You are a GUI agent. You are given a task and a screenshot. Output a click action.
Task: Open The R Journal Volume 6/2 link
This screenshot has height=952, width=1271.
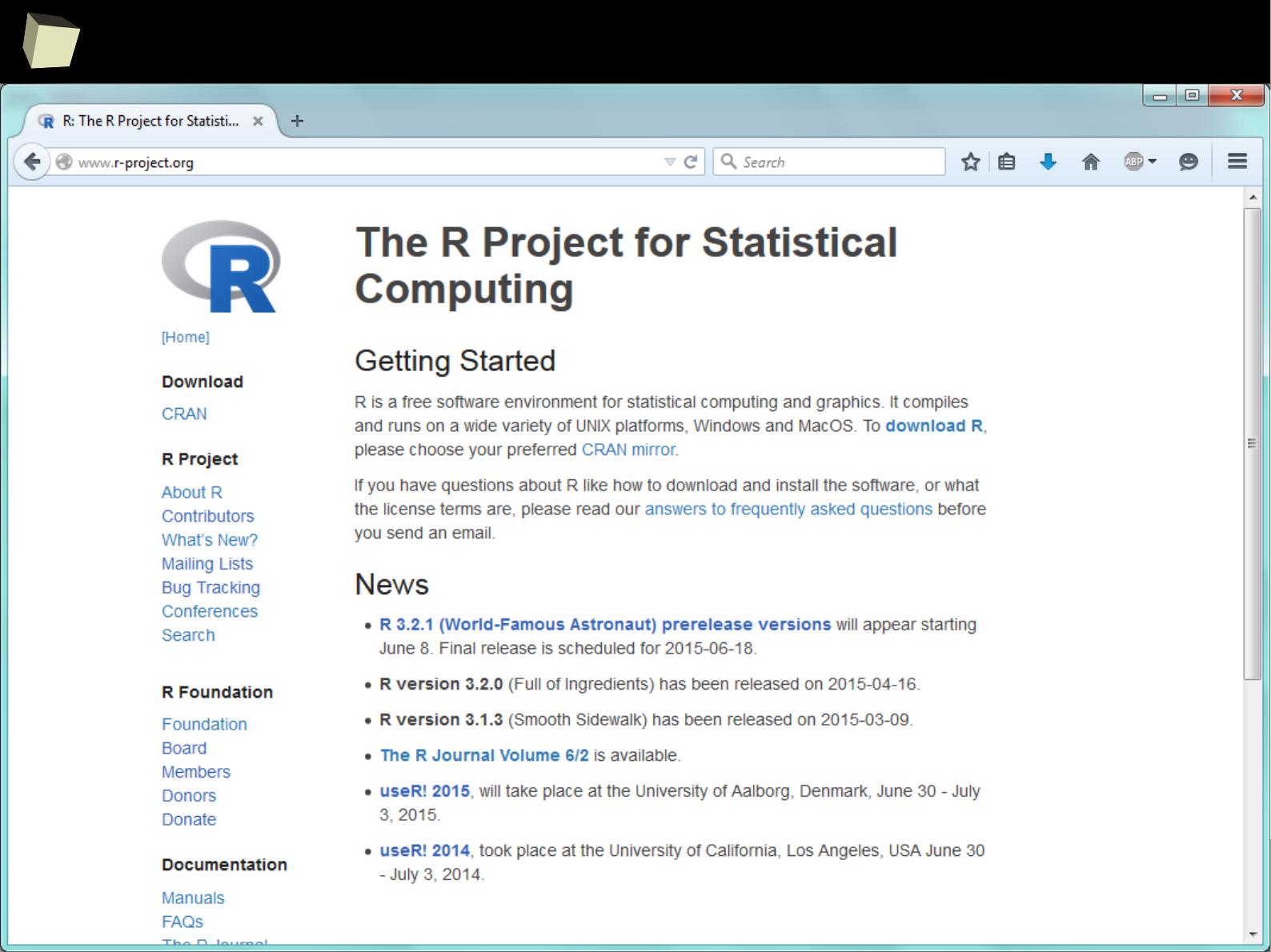click(x=484, y=755)
